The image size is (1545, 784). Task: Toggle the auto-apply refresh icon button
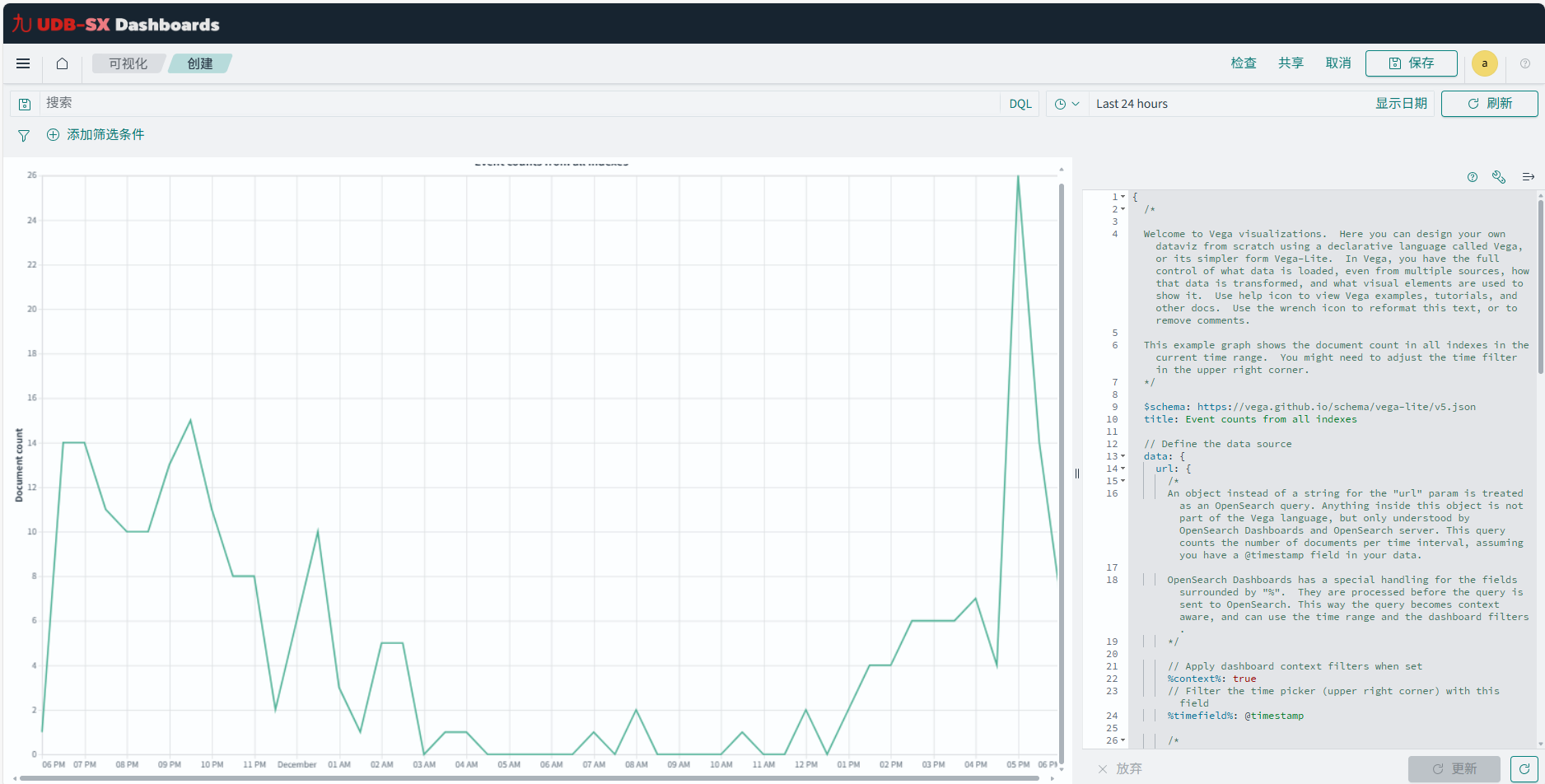[1524, 768]
